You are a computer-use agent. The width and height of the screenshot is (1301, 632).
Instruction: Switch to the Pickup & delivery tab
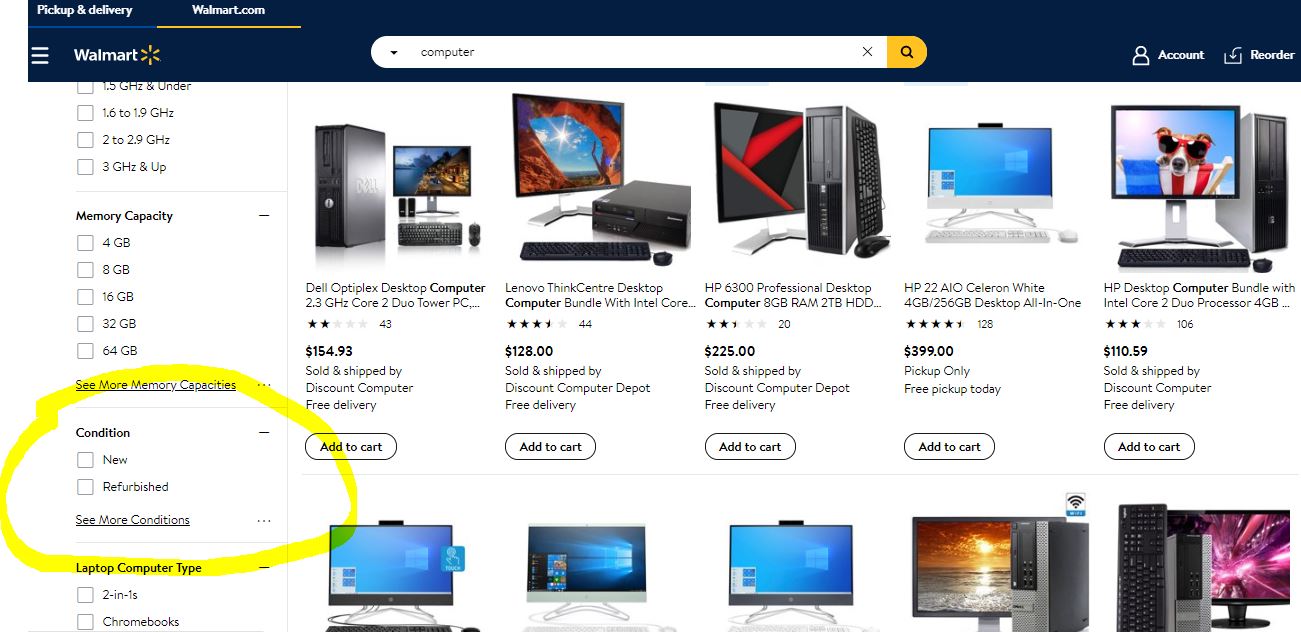(84, 10)
